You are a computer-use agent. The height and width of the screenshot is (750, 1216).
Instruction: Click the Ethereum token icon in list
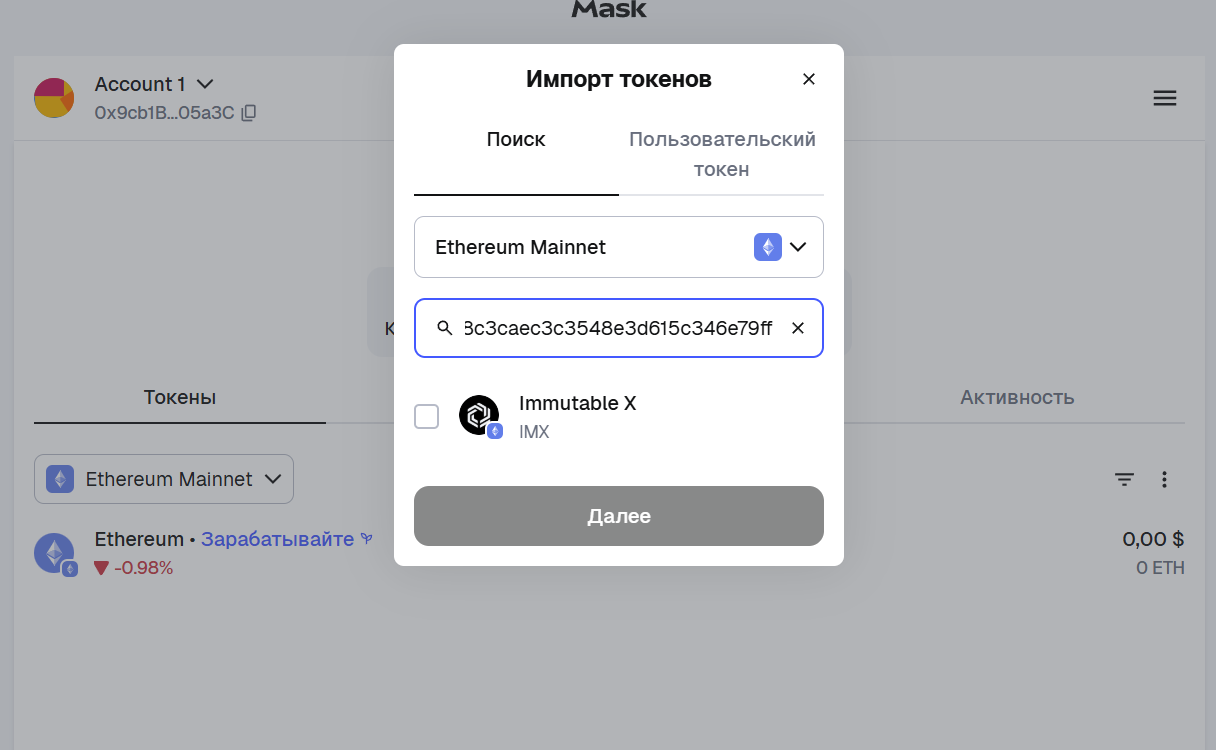[x=54, y=553]
